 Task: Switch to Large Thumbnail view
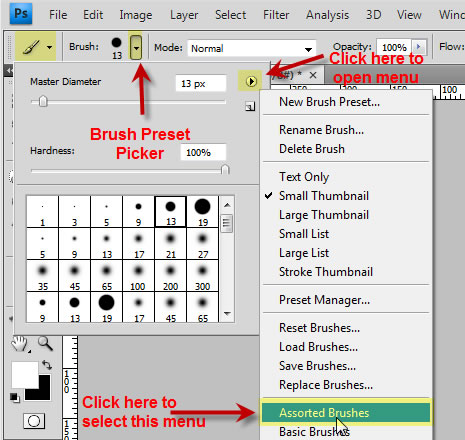[x=324, y=215]
